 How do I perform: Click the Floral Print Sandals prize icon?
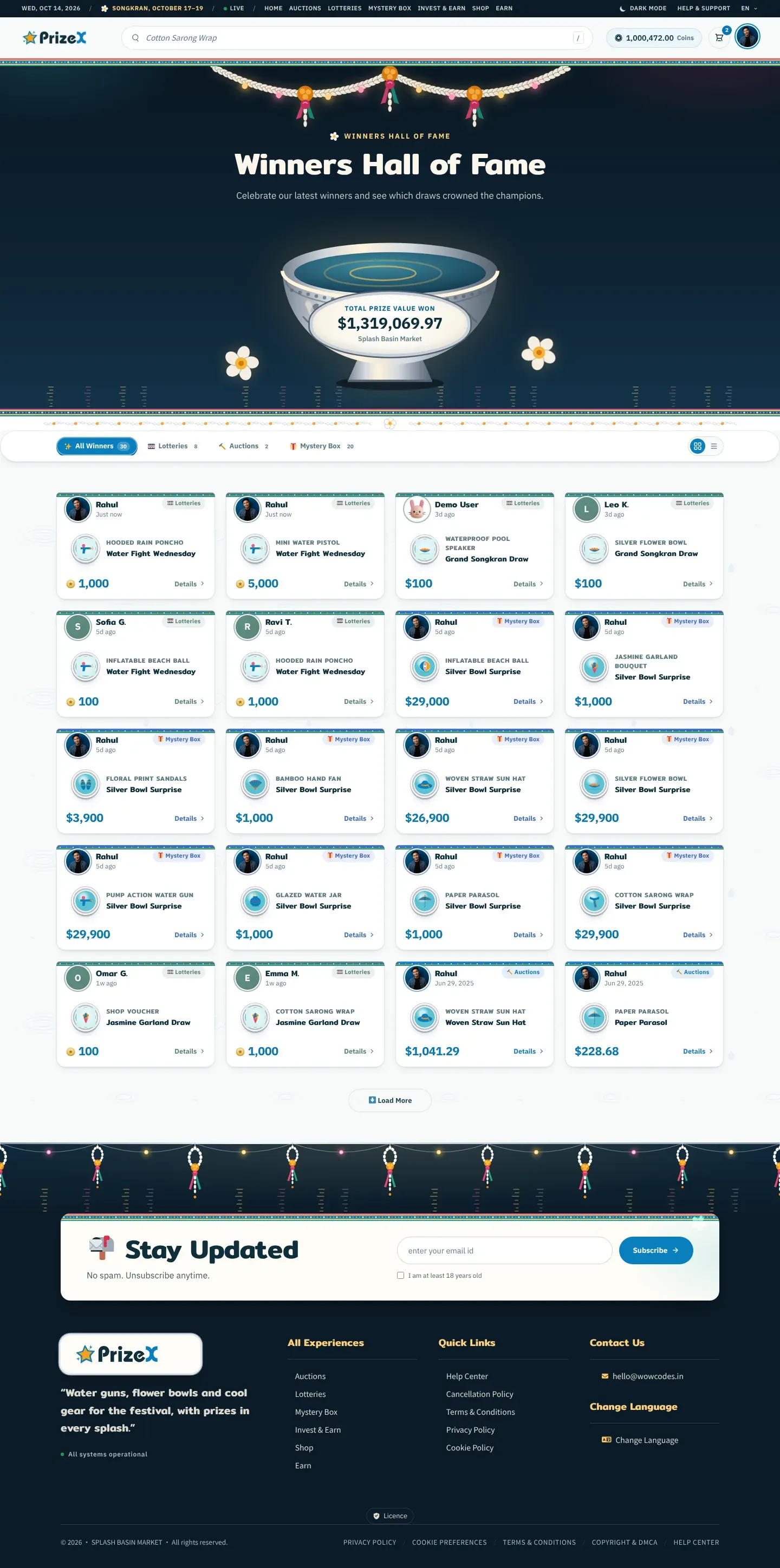pyautogui.click(x=85, y=784)
